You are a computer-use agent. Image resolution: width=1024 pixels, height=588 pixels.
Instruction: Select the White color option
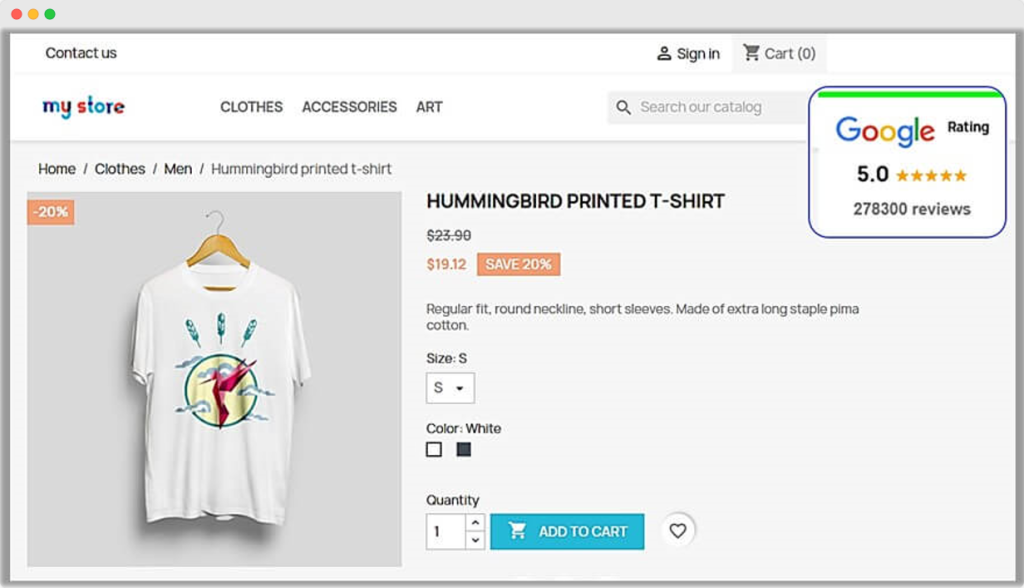(434, 450)
